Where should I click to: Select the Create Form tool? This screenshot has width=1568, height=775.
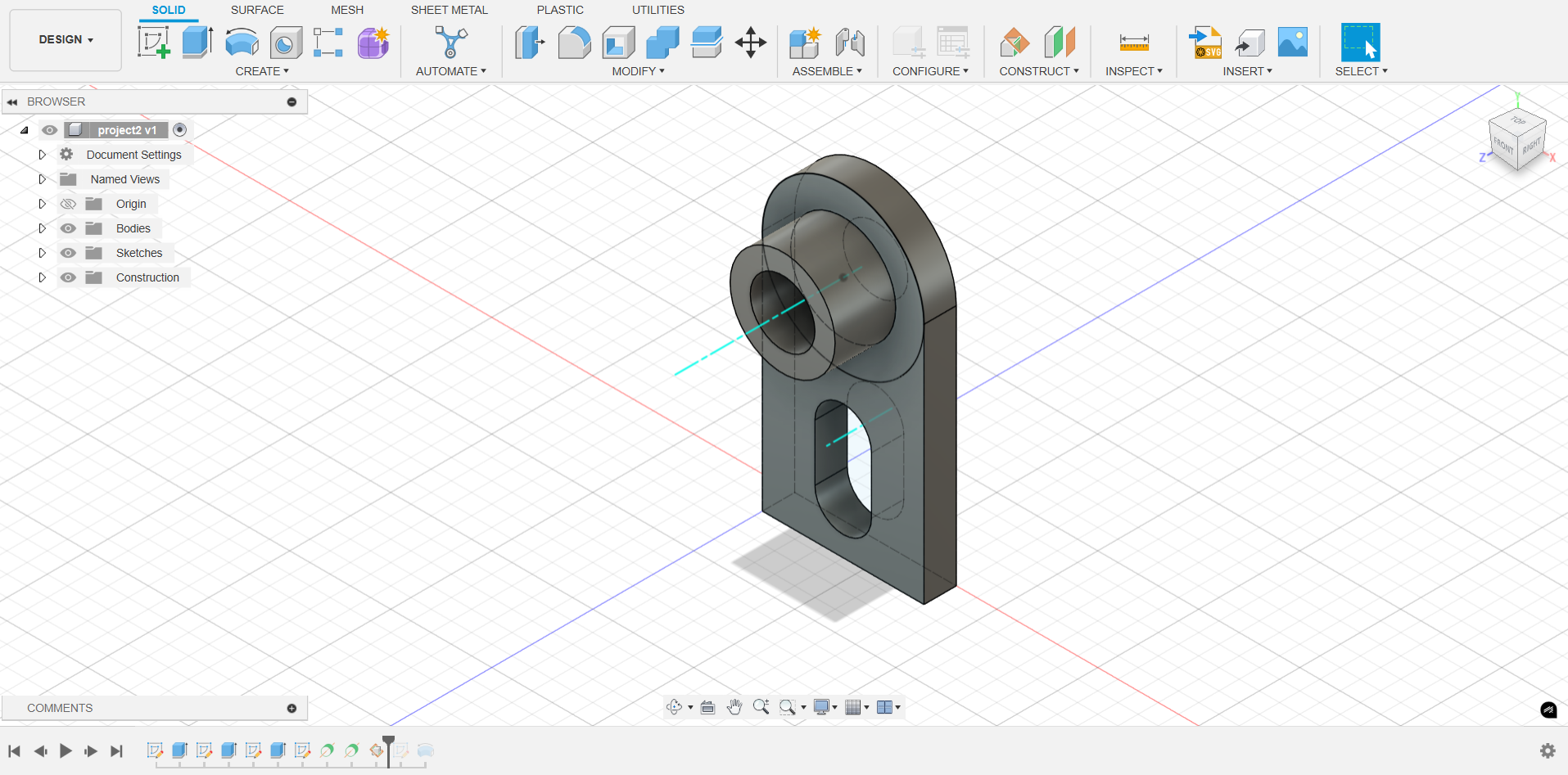(x=373, y=43)
